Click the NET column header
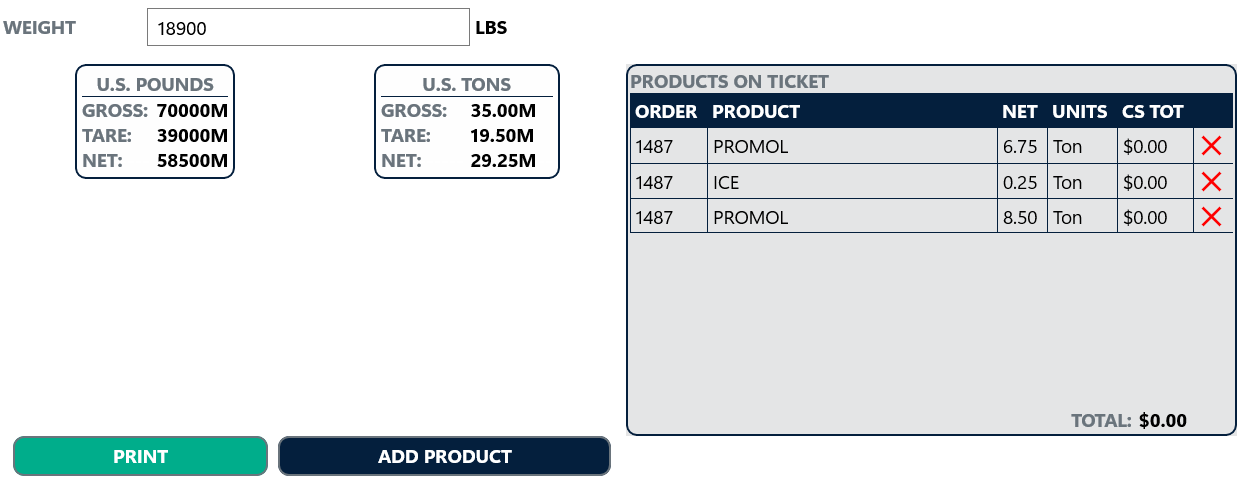 point(1019,111)
